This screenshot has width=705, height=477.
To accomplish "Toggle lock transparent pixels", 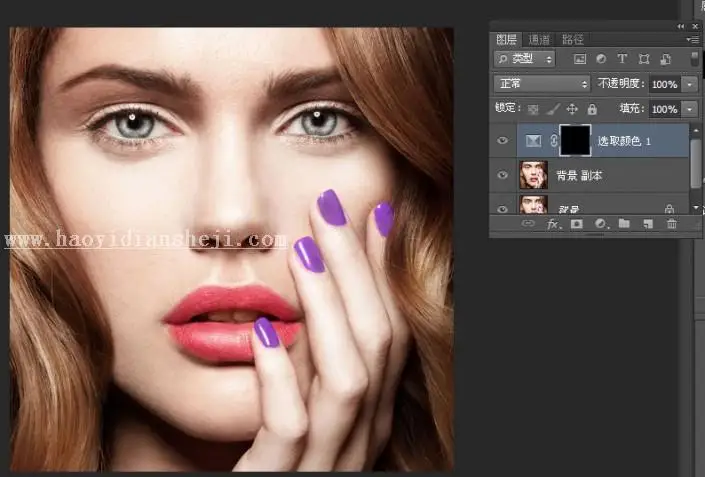I will pos(533,109).
